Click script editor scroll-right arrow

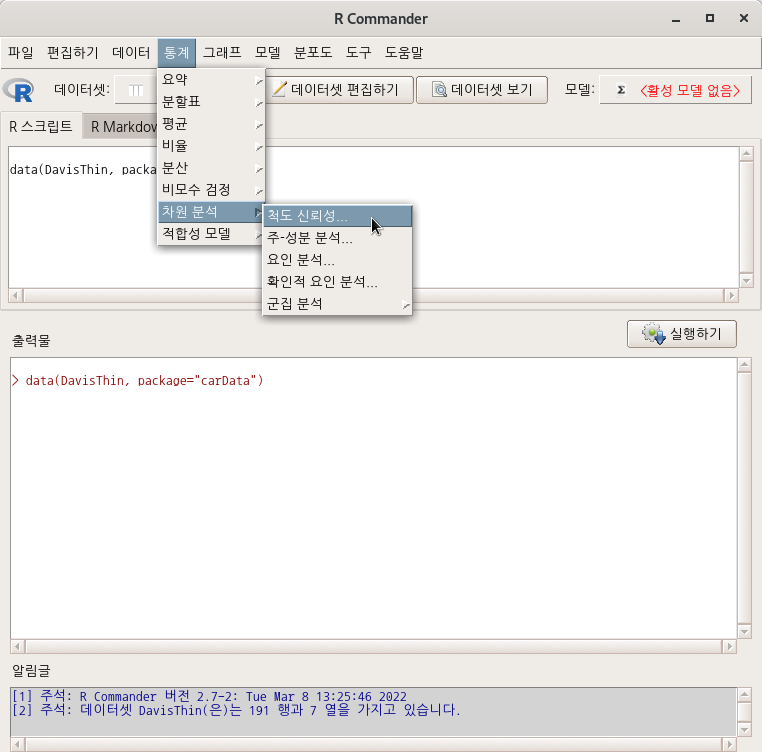click(731, 296)
